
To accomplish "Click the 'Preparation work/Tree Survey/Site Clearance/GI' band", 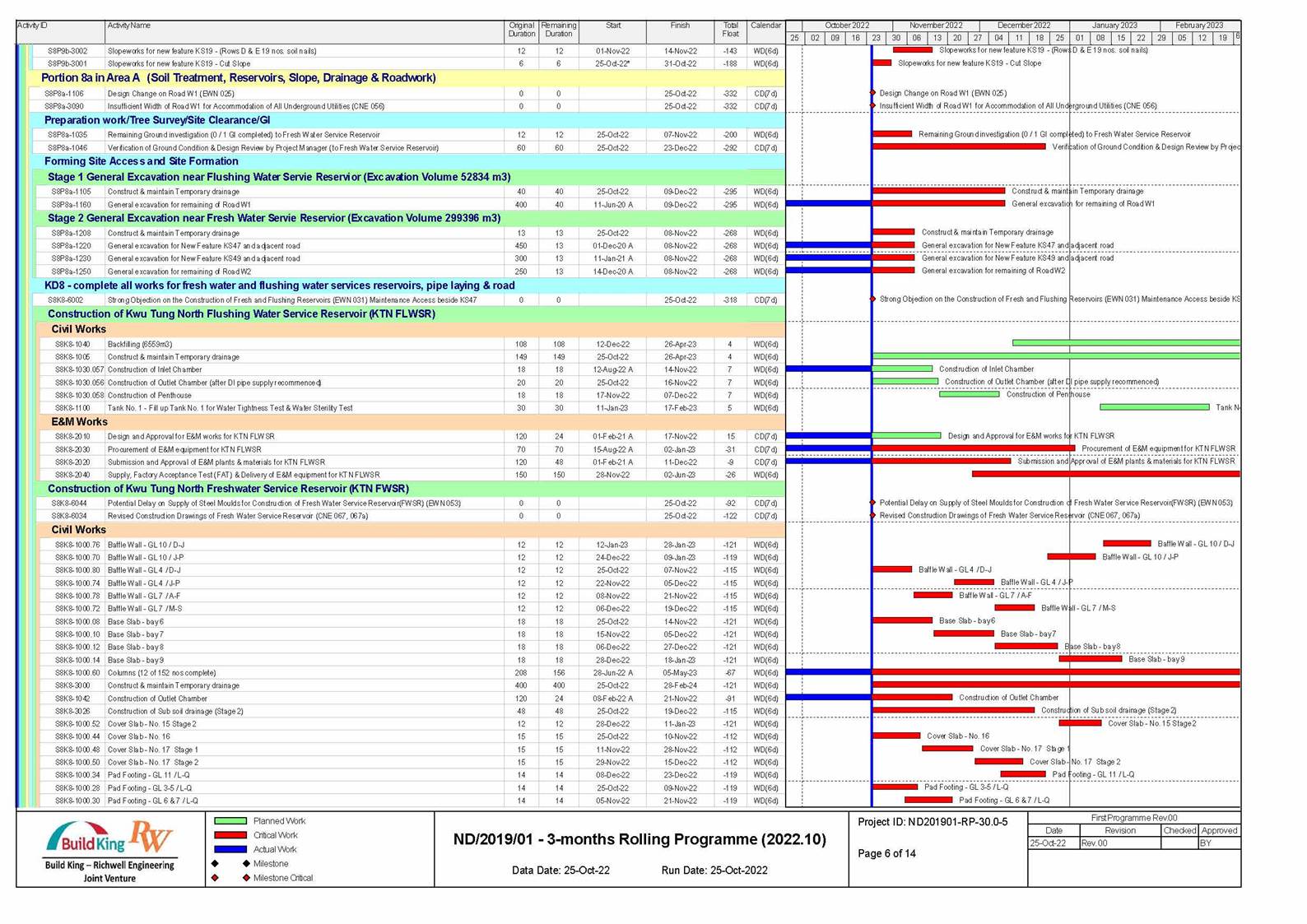I will (408, 120).
